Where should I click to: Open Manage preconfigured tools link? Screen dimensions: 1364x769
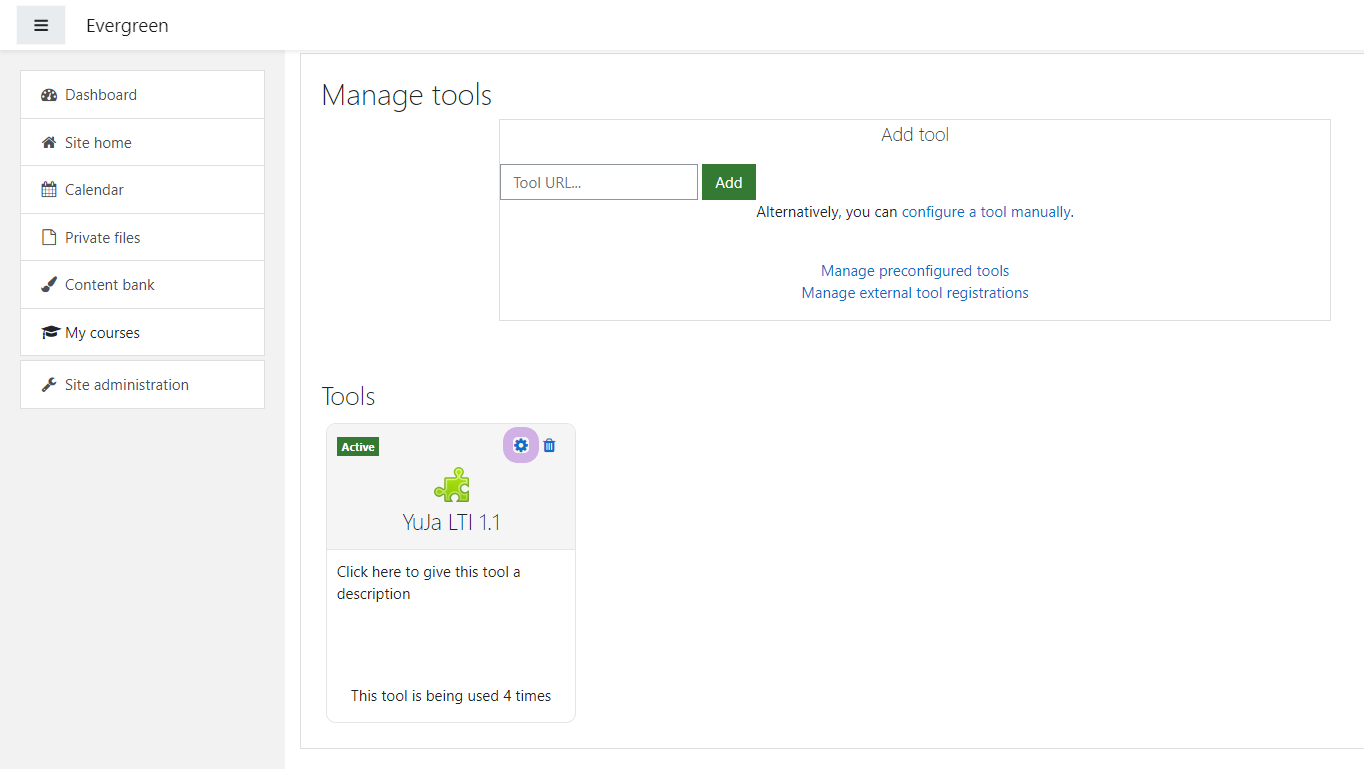click(915, 271)
